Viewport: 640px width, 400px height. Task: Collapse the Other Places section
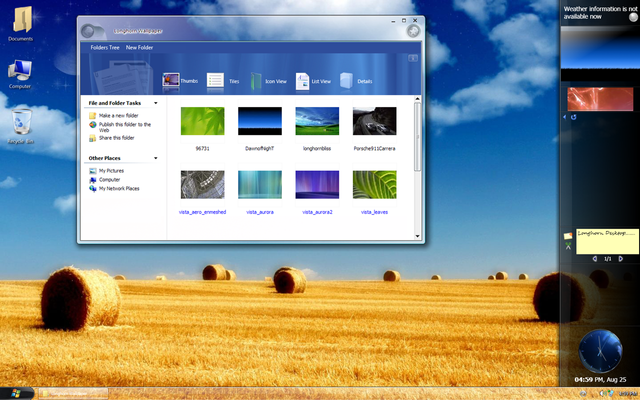156,158
